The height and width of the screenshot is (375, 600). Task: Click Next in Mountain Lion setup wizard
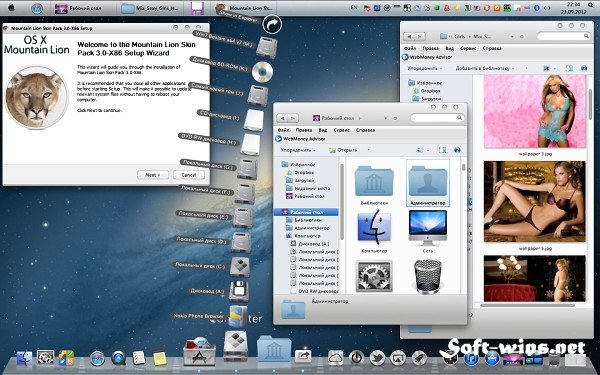coord(153,175)
